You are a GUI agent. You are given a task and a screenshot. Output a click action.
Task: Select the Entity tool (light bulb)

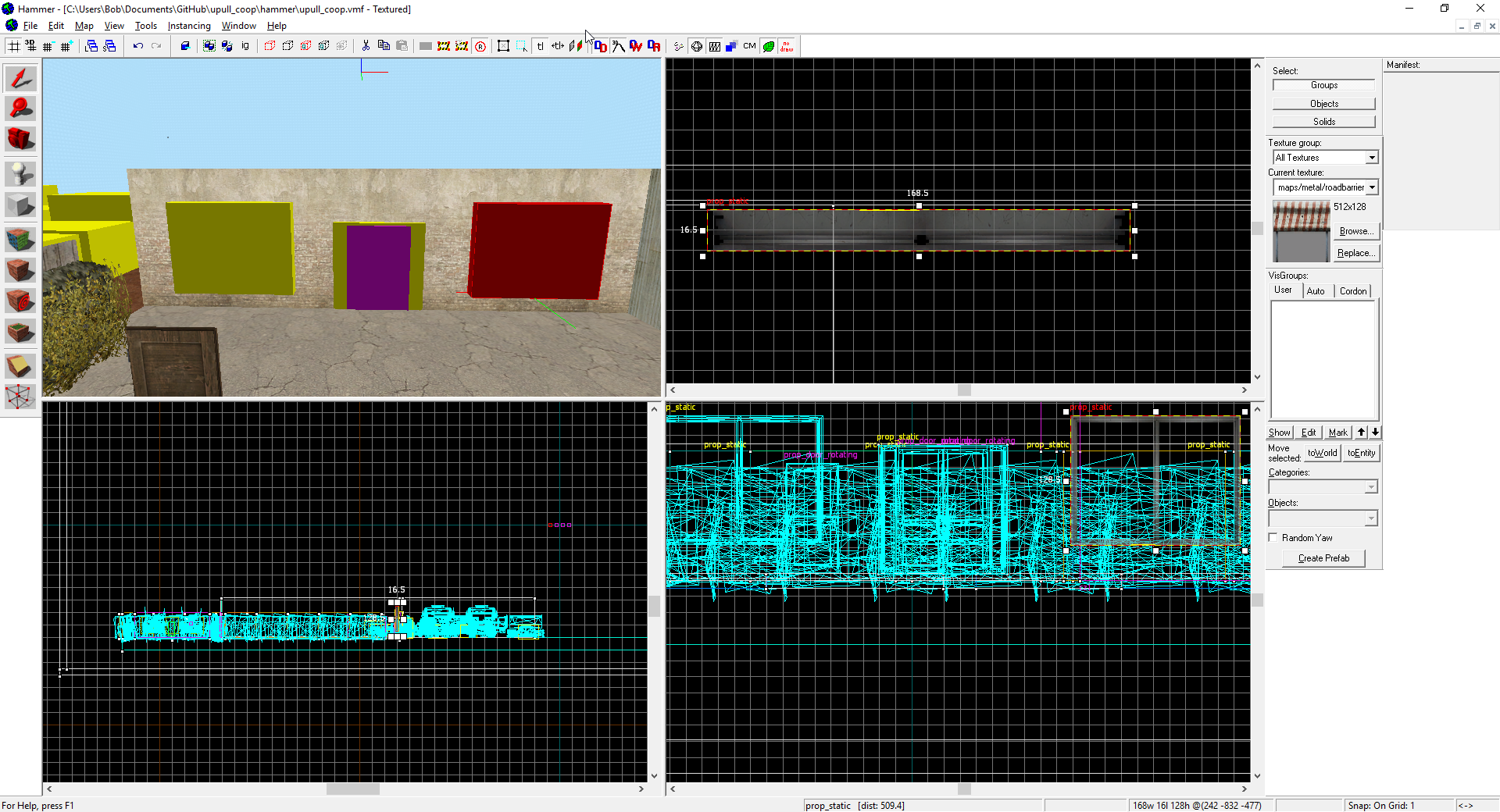coord(20,173)
